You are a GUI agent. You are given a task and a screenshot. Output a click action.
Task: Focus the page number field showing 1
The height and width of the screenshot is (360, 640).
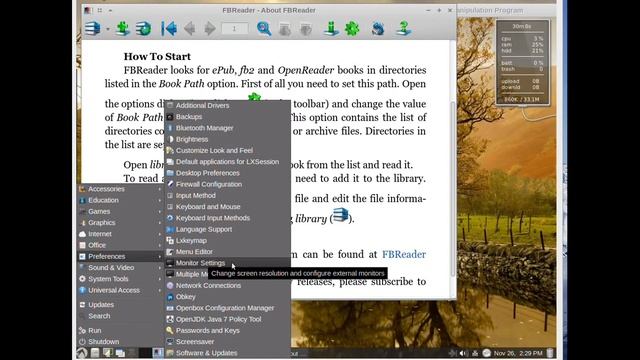(234, 29)
